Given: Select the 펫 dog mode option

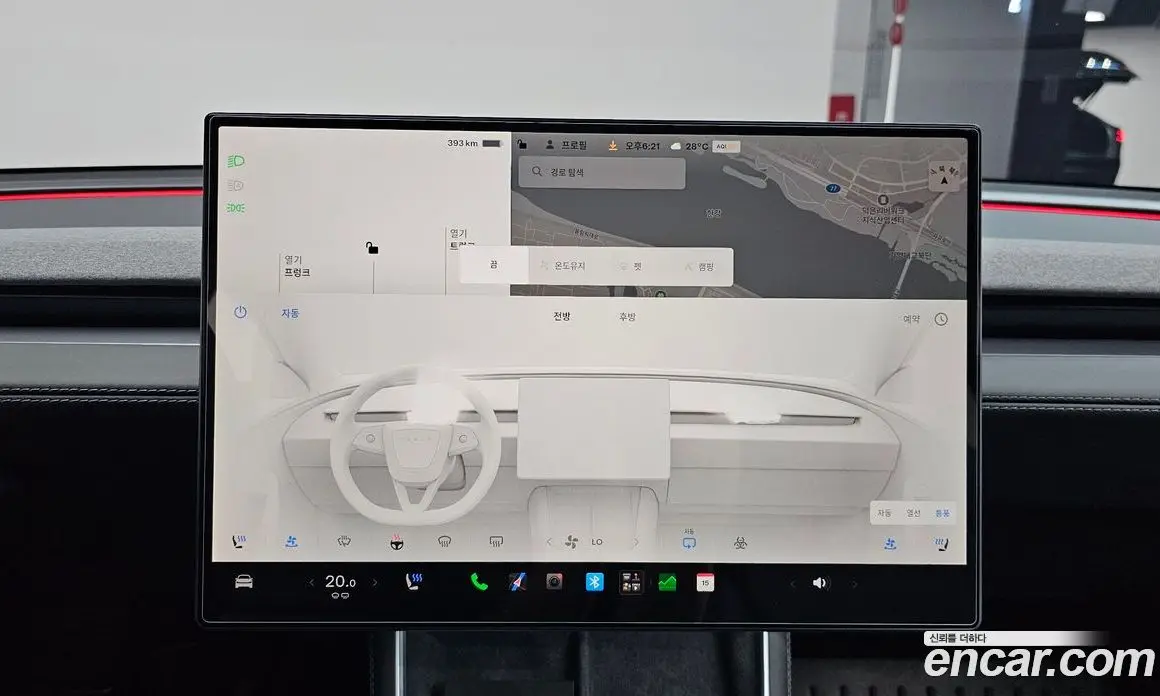Looking at the screenshot, I should coord(631,266).
